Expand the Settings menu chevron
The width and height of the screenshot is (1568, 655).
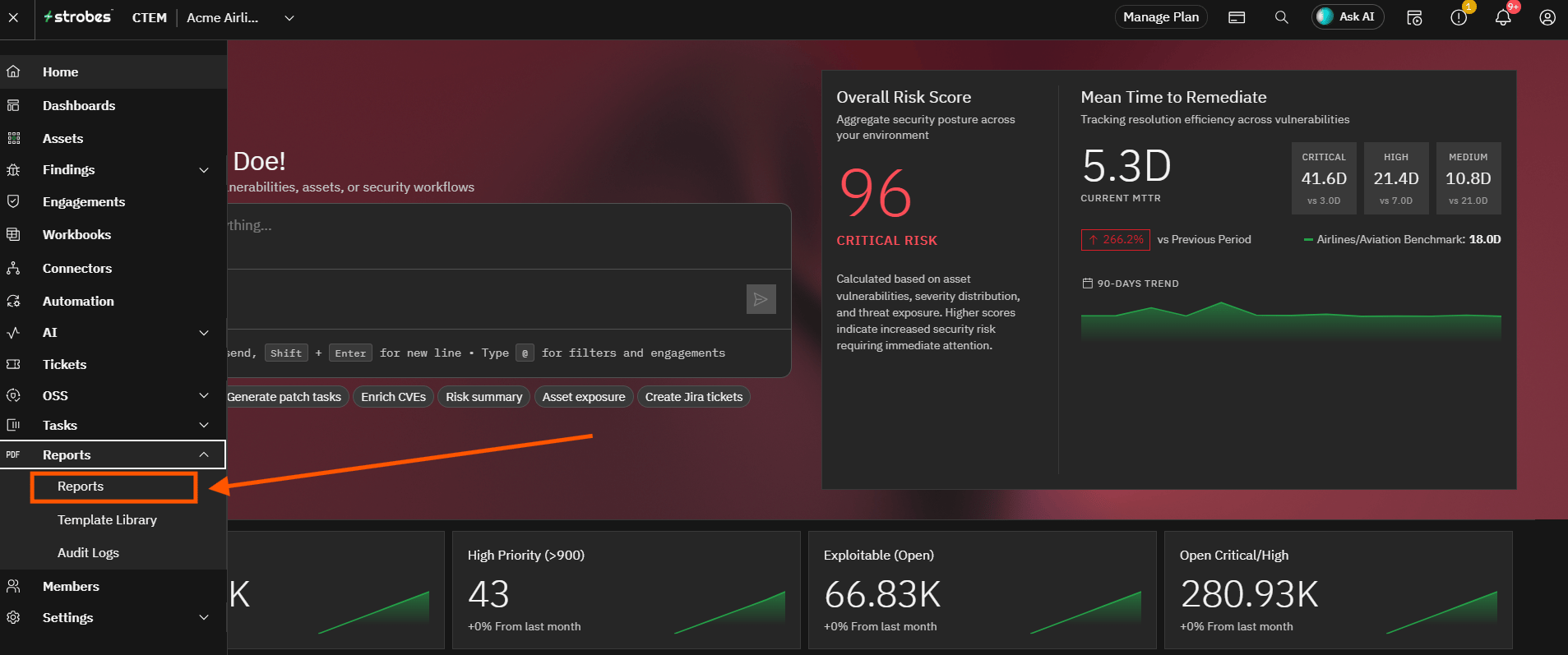[204, 617]
